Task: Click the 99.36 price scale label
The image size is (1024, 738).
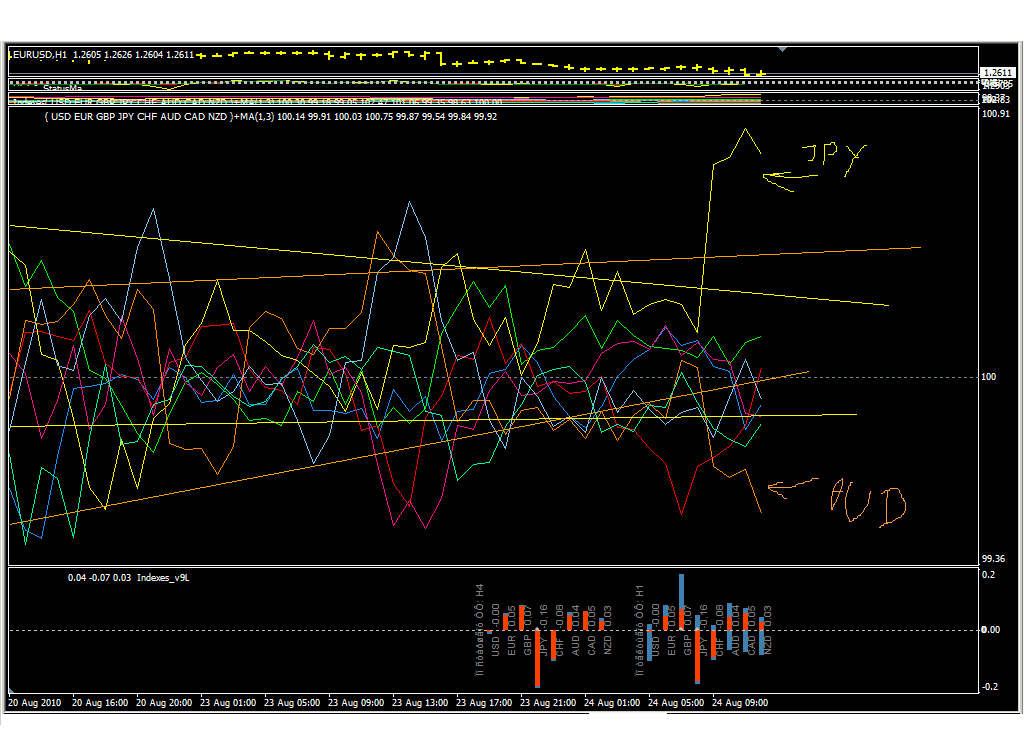Action: tap(993, 558)
